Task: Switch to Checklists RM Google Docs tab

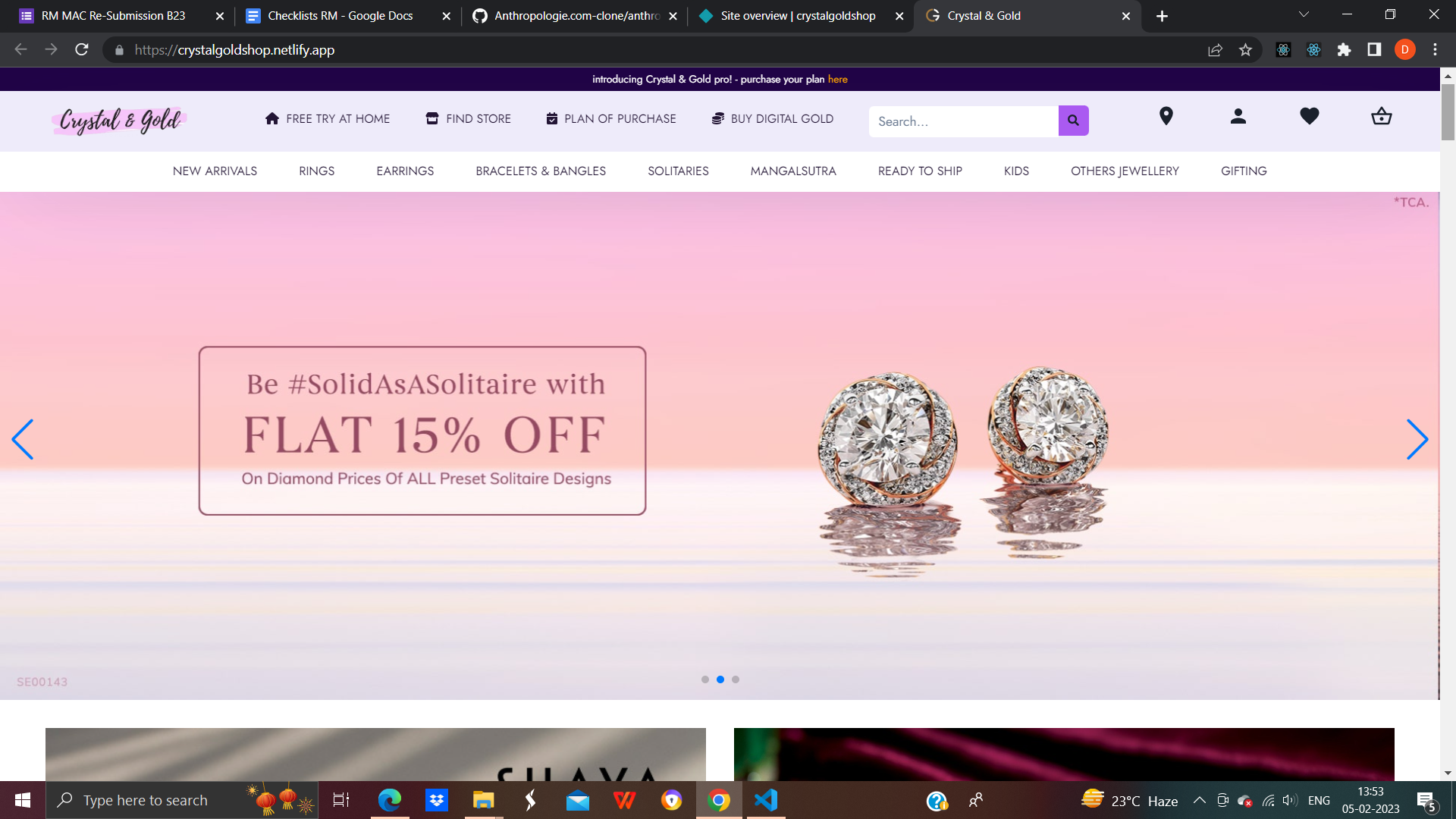Action: tap(340, 16)
